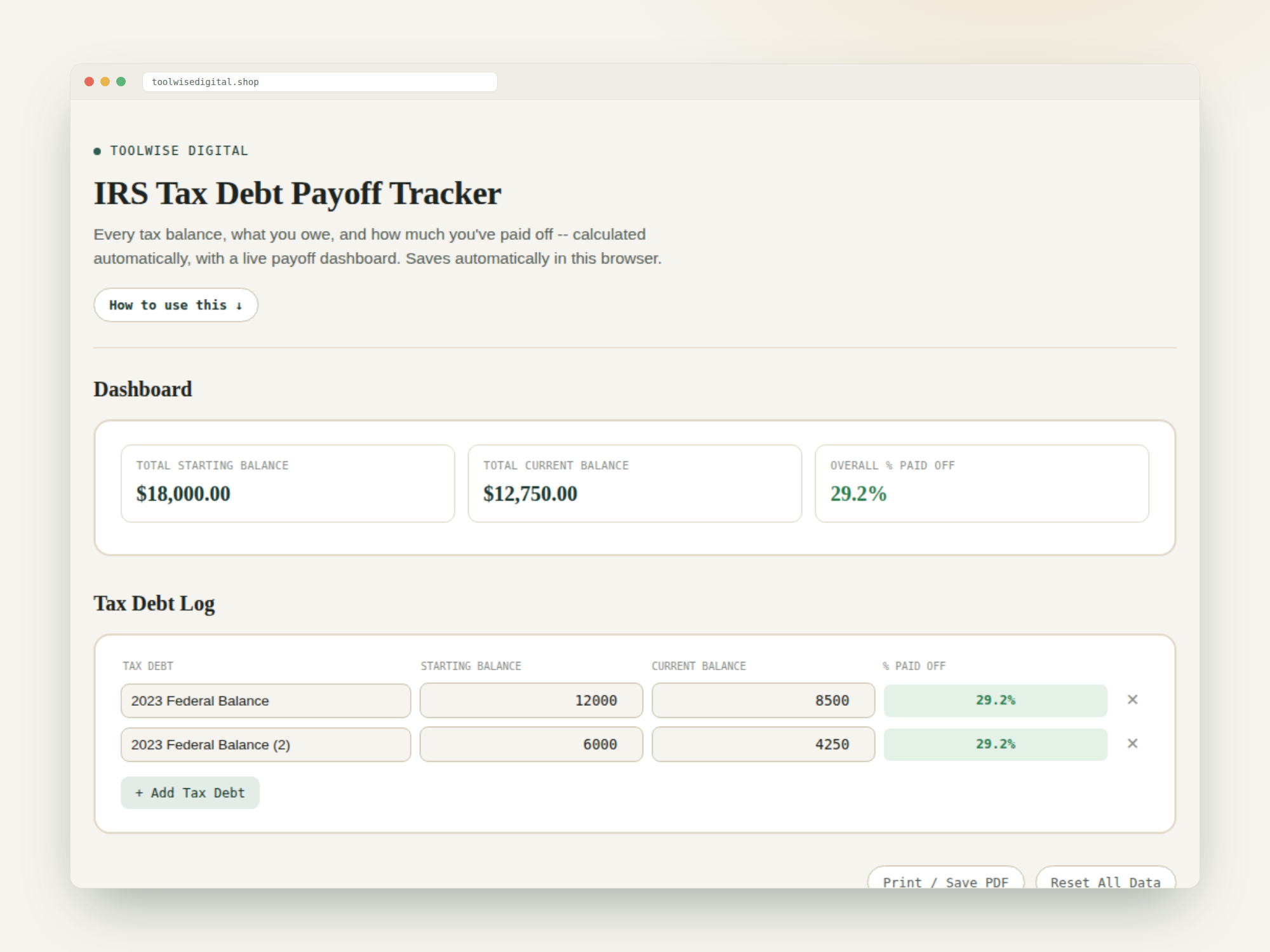
Task: Click the OVERALL % PAID OFF label
Action: 892,465
